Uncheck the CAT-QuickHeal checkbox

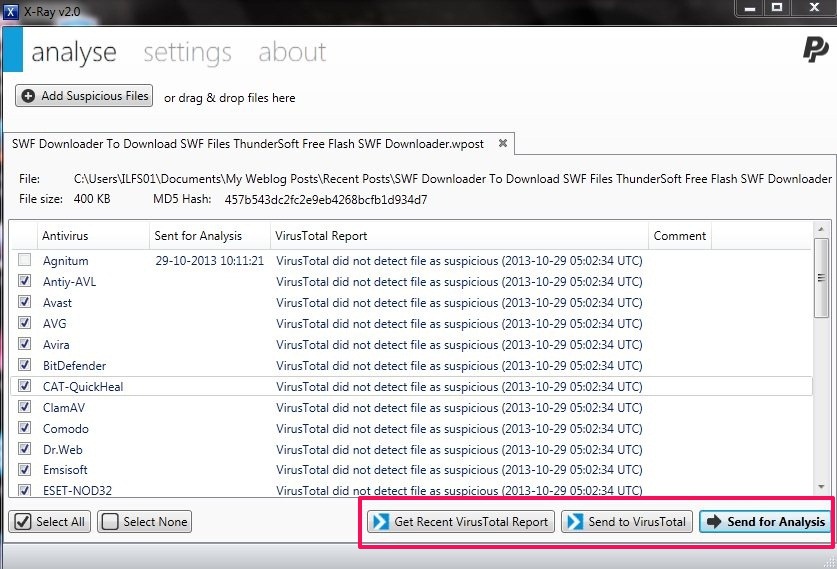tap(25, 385)
